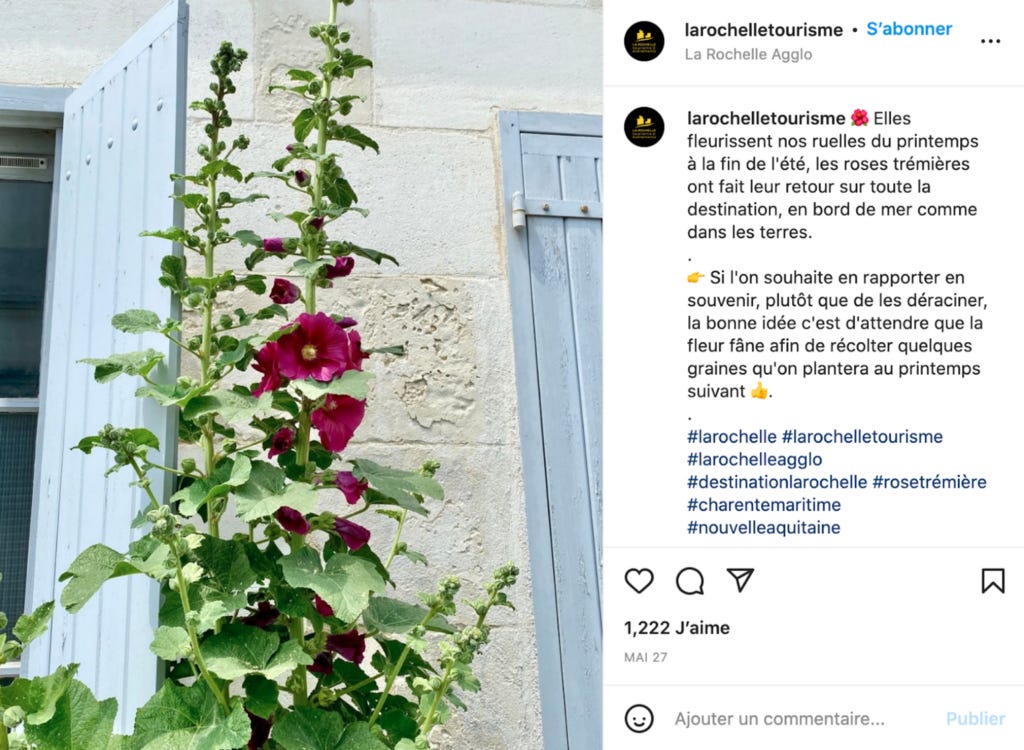Open comments via speech bubble icon
The width and height of the screenshot is (1024, 750).
[690, 581]
